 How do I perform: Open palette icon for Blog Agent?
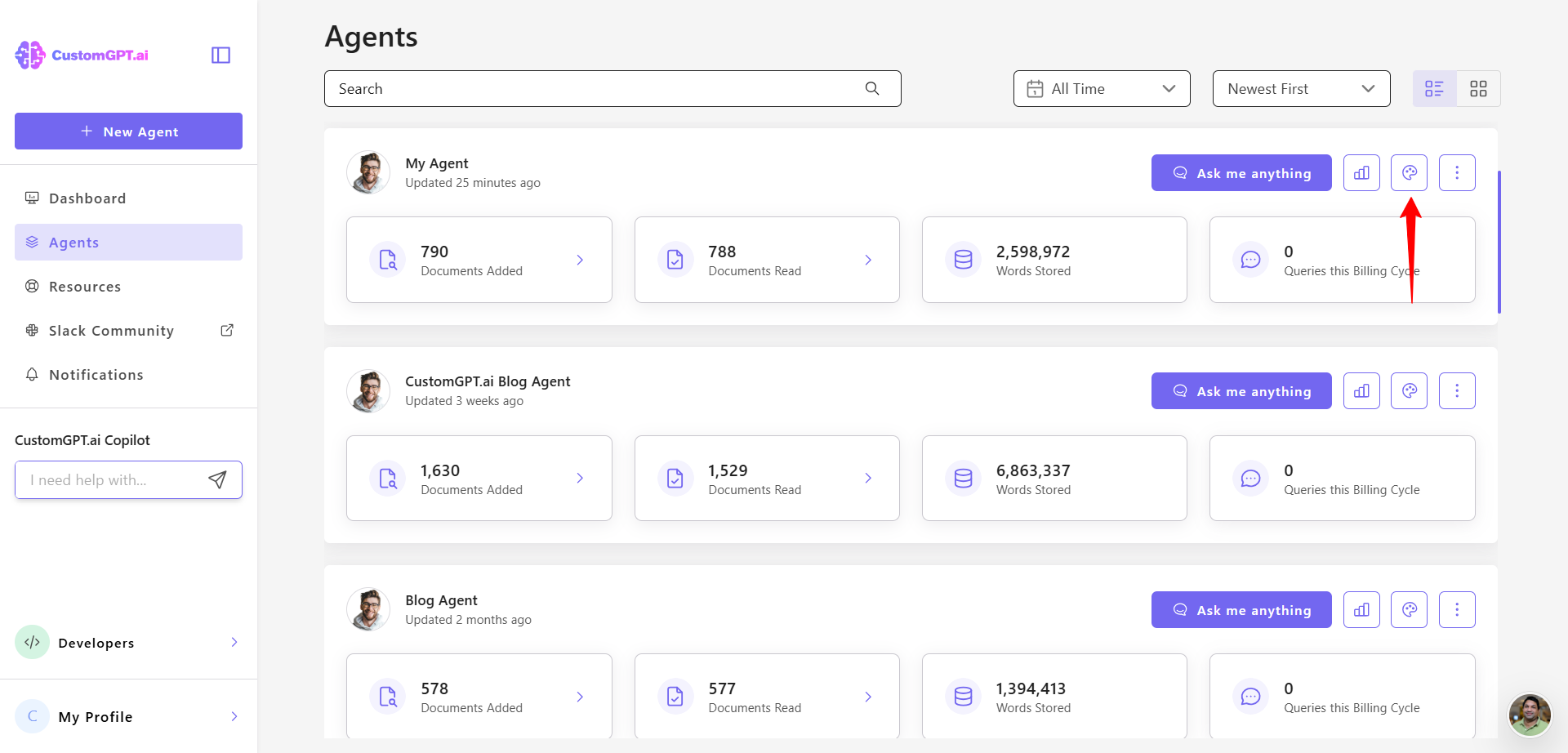pyautogui.click(x=1409, y=610)
